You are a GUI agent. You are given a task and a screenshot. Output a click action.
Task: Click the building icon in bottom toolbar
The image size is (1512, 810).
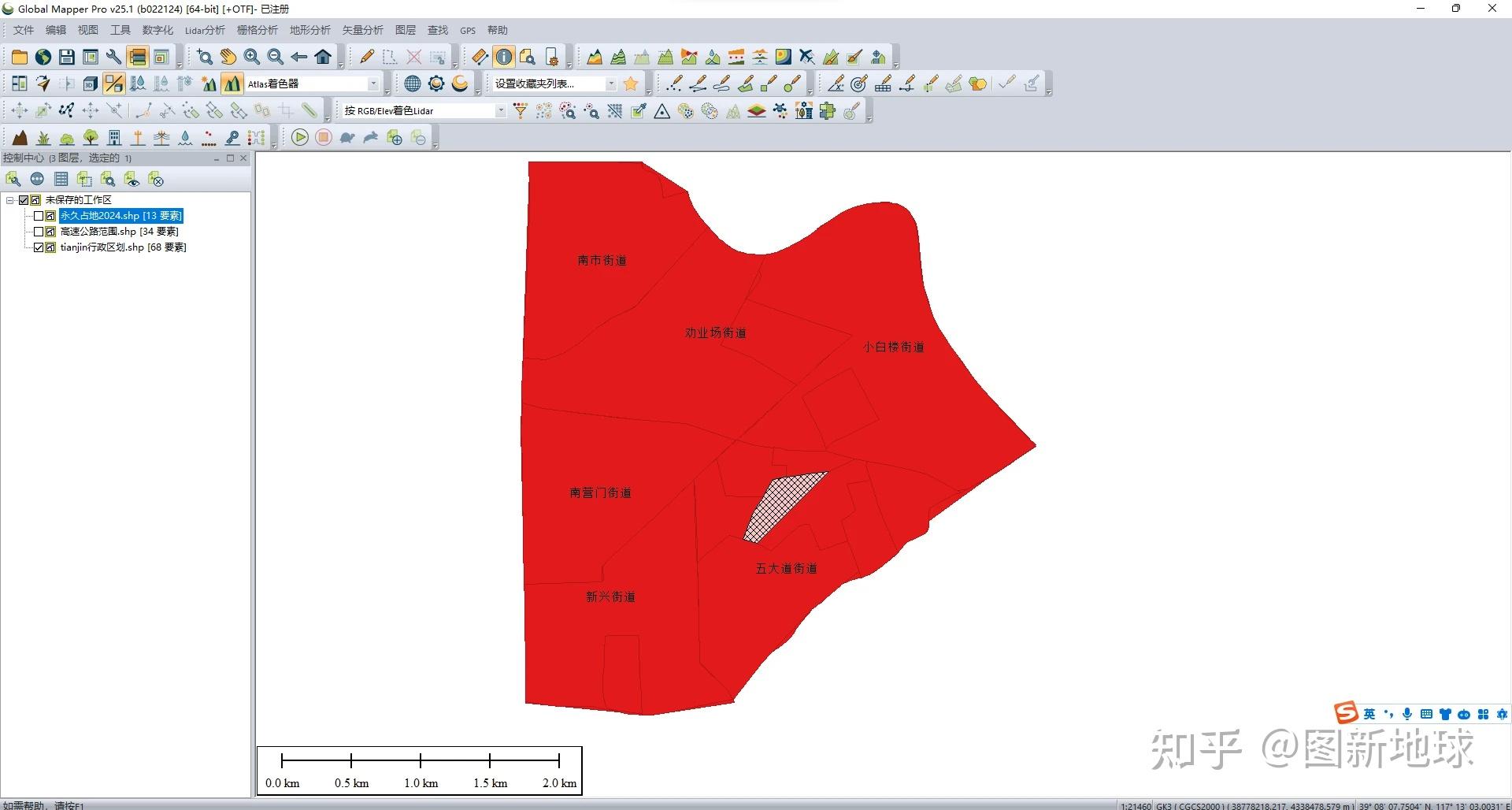point(114,138)
